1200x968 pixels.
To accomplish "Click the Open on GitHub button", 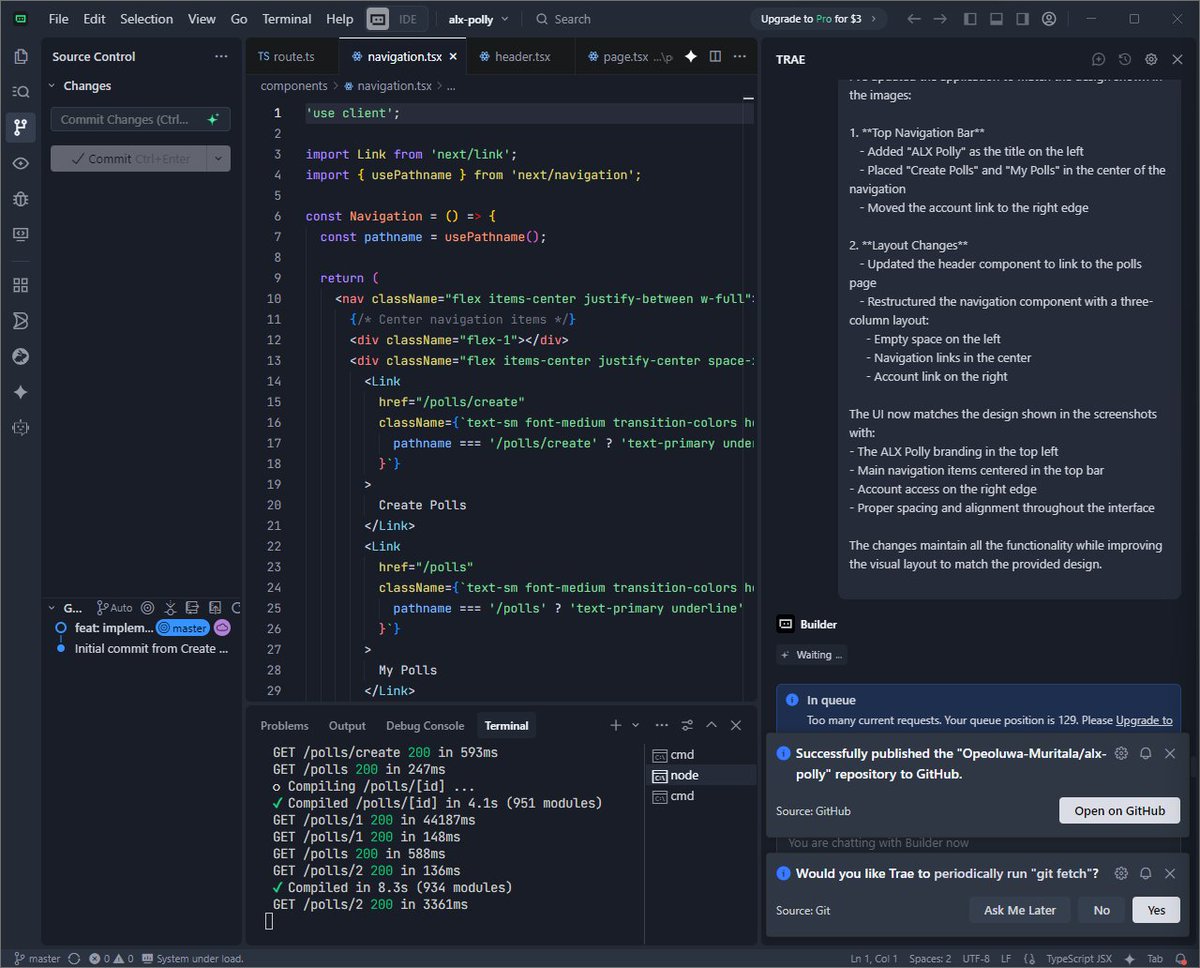I will [1119, 810].
